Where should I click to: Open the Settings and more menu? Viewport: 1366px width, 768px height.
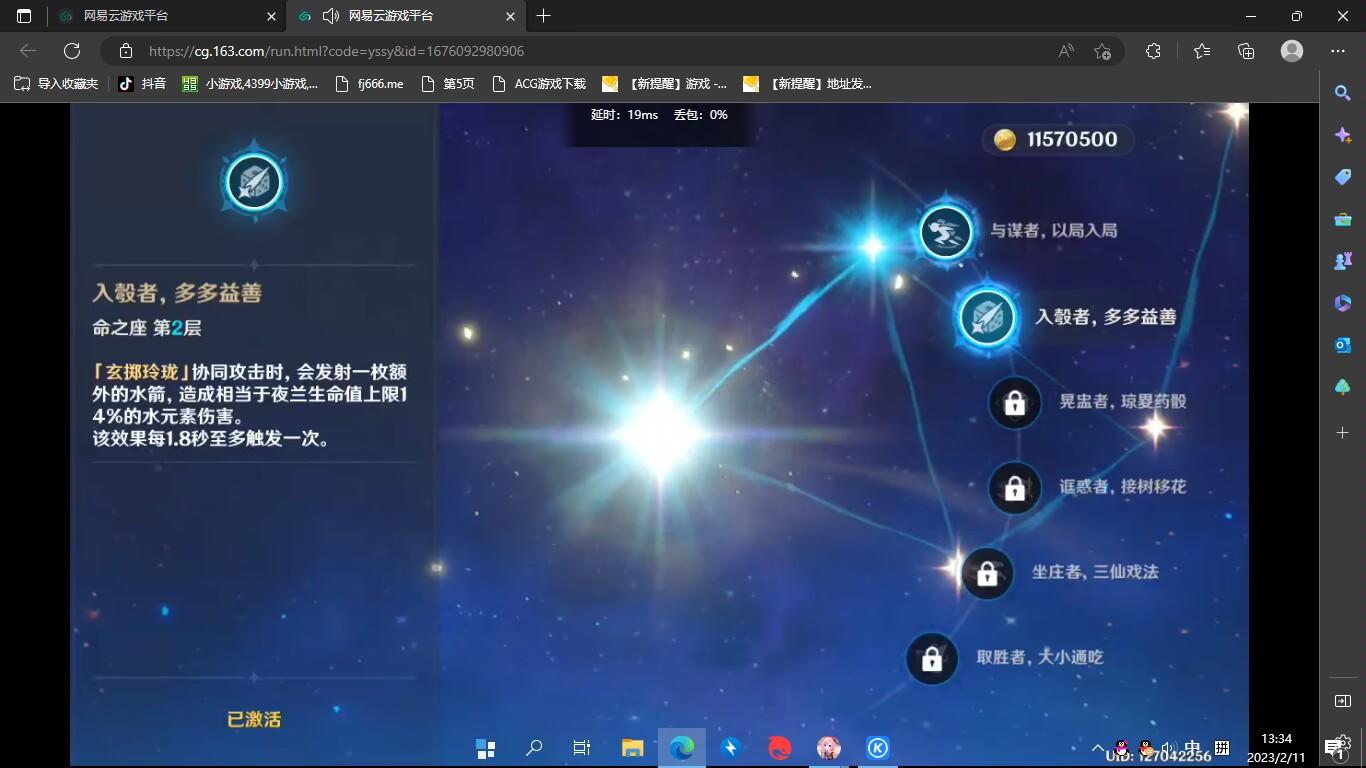1338,51
